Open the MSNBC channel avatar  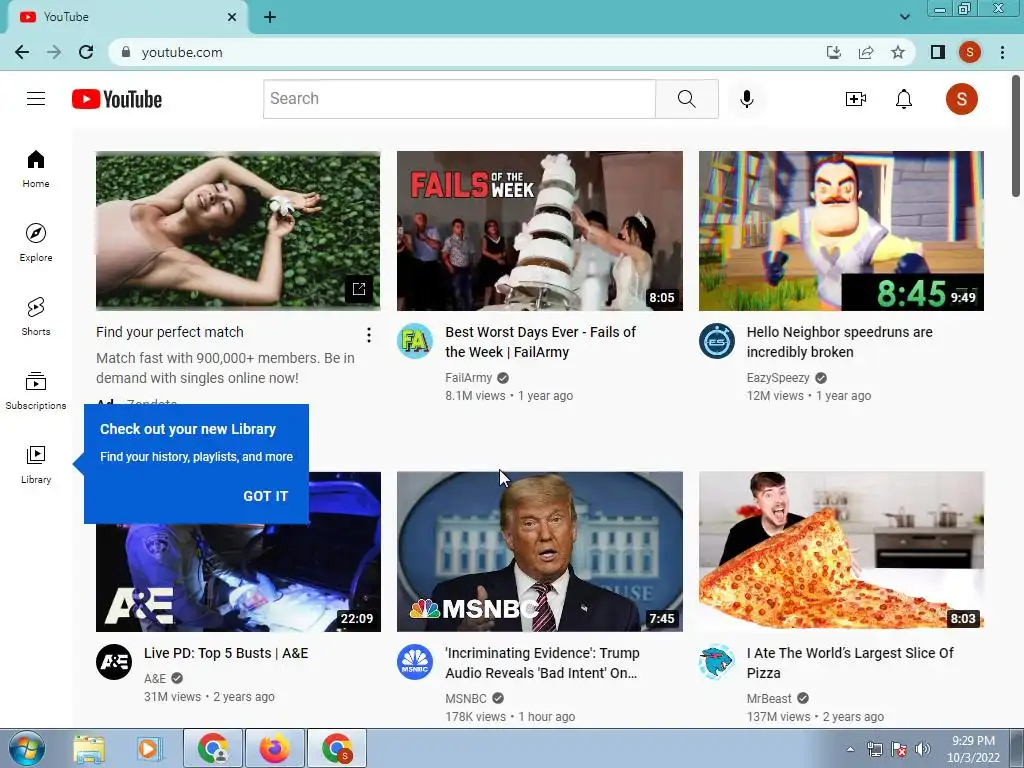(x=415, y=662)
